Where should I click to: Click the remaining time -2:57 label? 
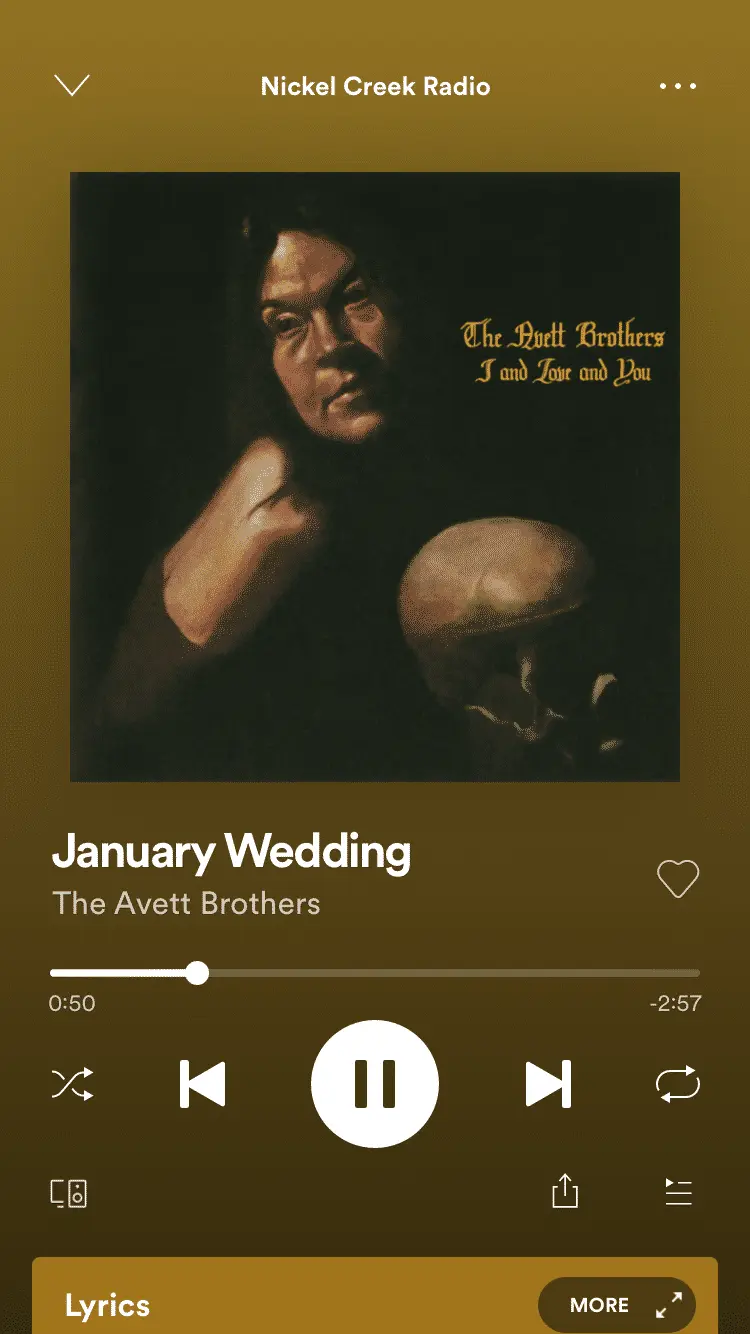pos(675,1003)
